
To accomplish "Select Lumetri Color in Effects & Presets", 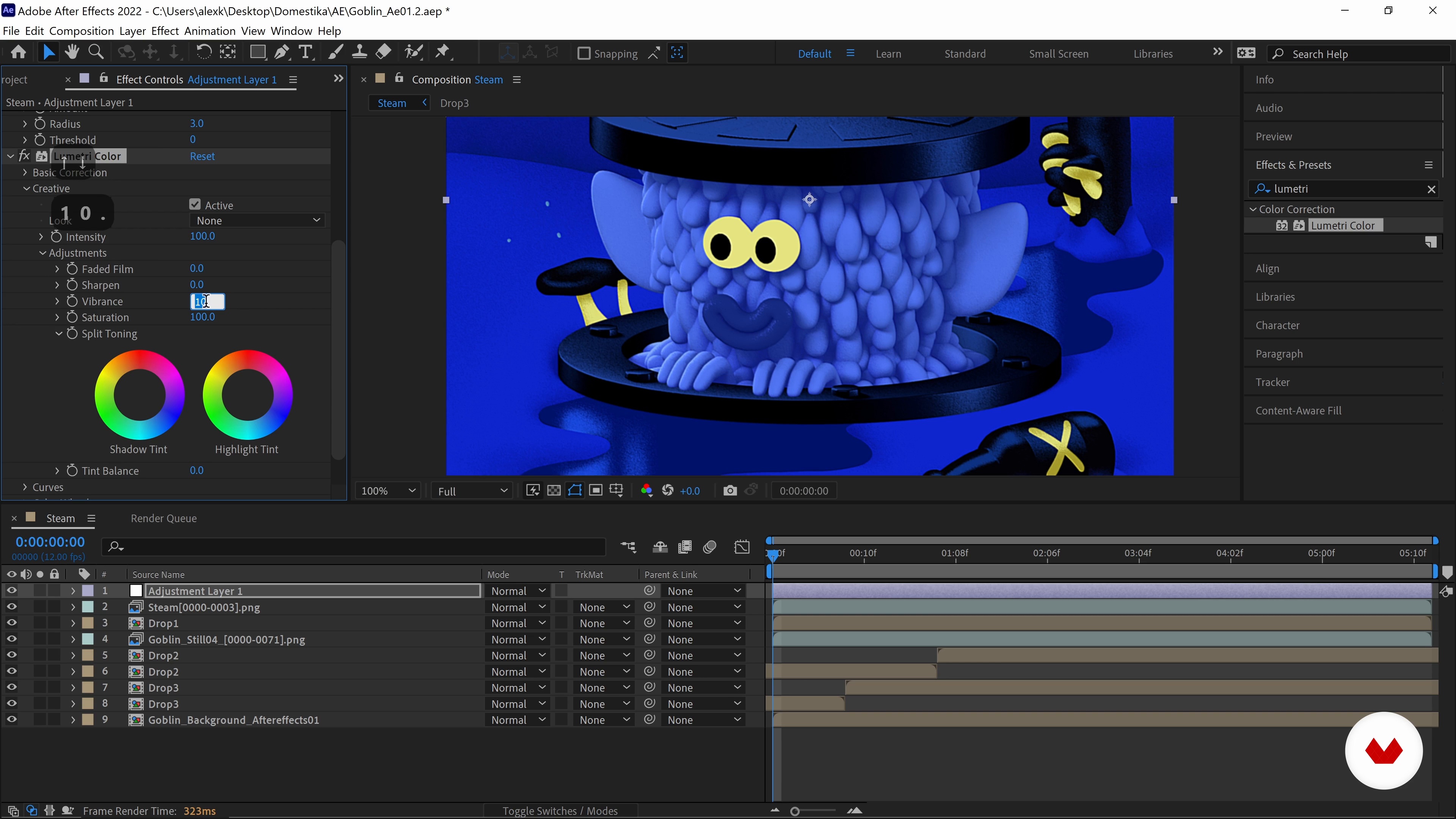I will coord(1342,225).
